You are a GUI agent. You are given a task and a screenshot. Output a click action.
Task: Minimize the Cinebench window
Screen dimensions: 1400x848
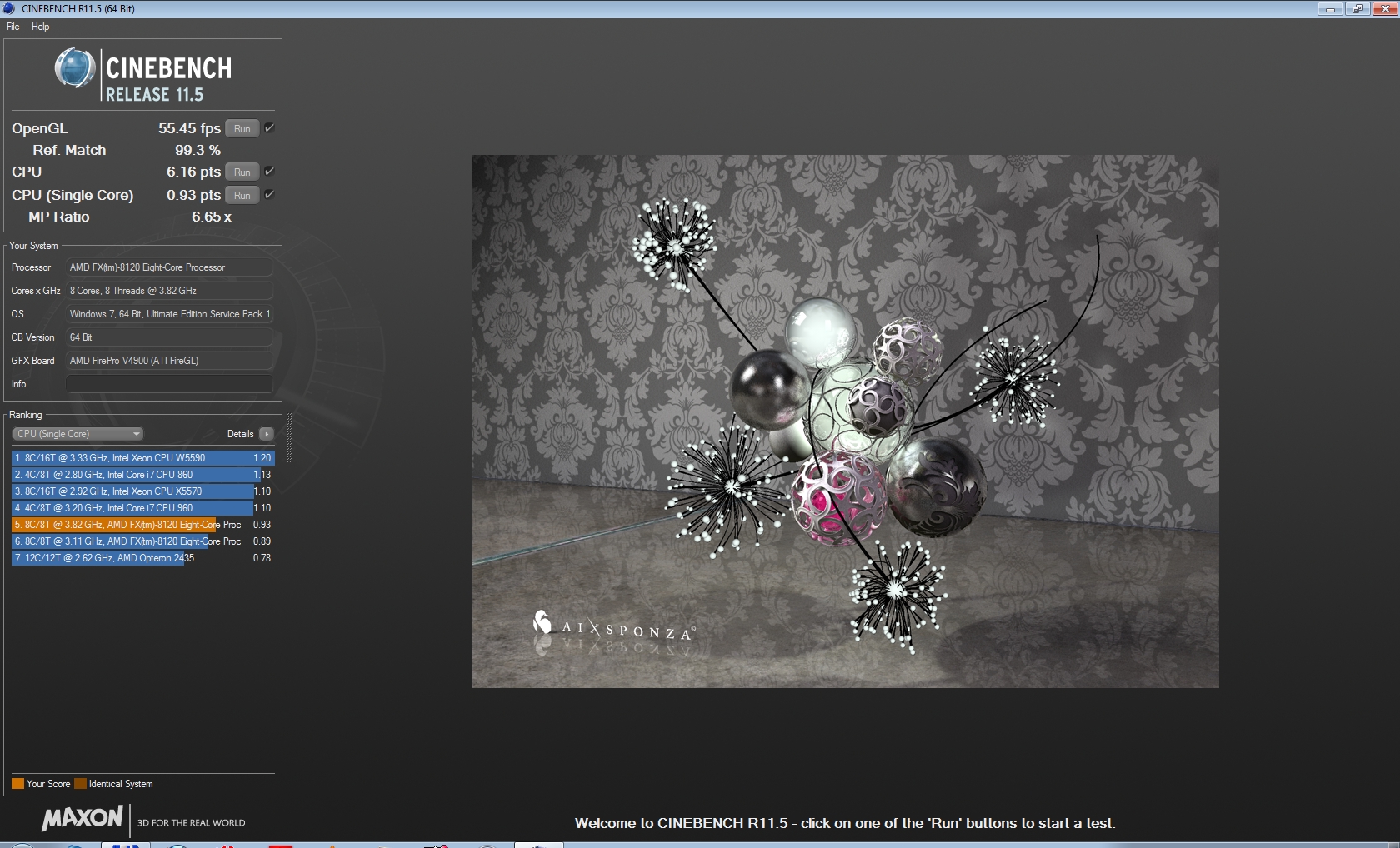click(1330, 8)
